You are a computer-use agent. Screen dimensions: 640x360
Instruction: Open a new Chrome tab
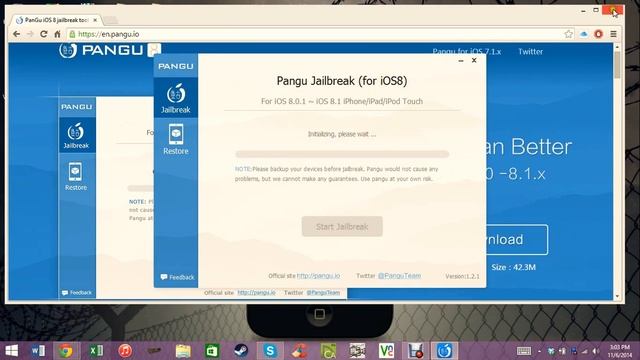tap(111, 20)
